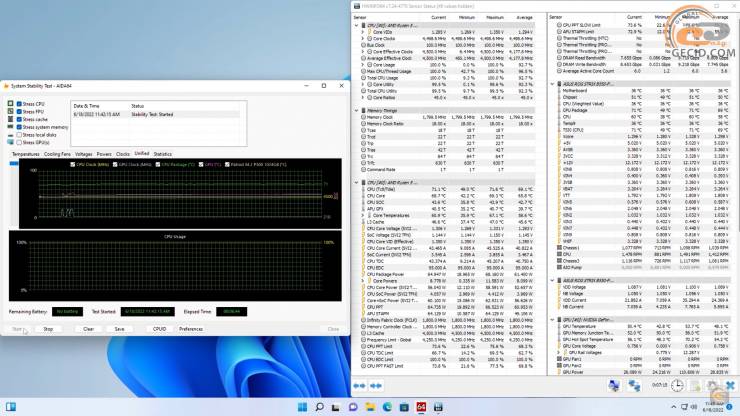The width and height of the screenshot is (740, 416).
Task: Toggle the Patriot M.2 P300 graph checkbox
Action: pos(227,164)
